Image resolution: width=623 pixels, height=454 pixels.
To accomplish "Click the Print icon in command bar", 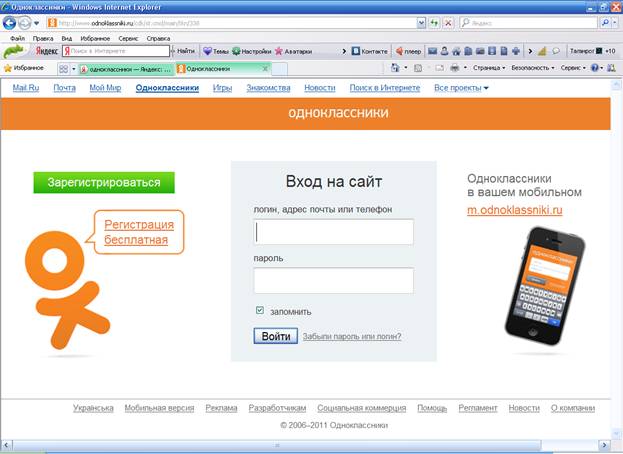I will [x=455, y=68].
